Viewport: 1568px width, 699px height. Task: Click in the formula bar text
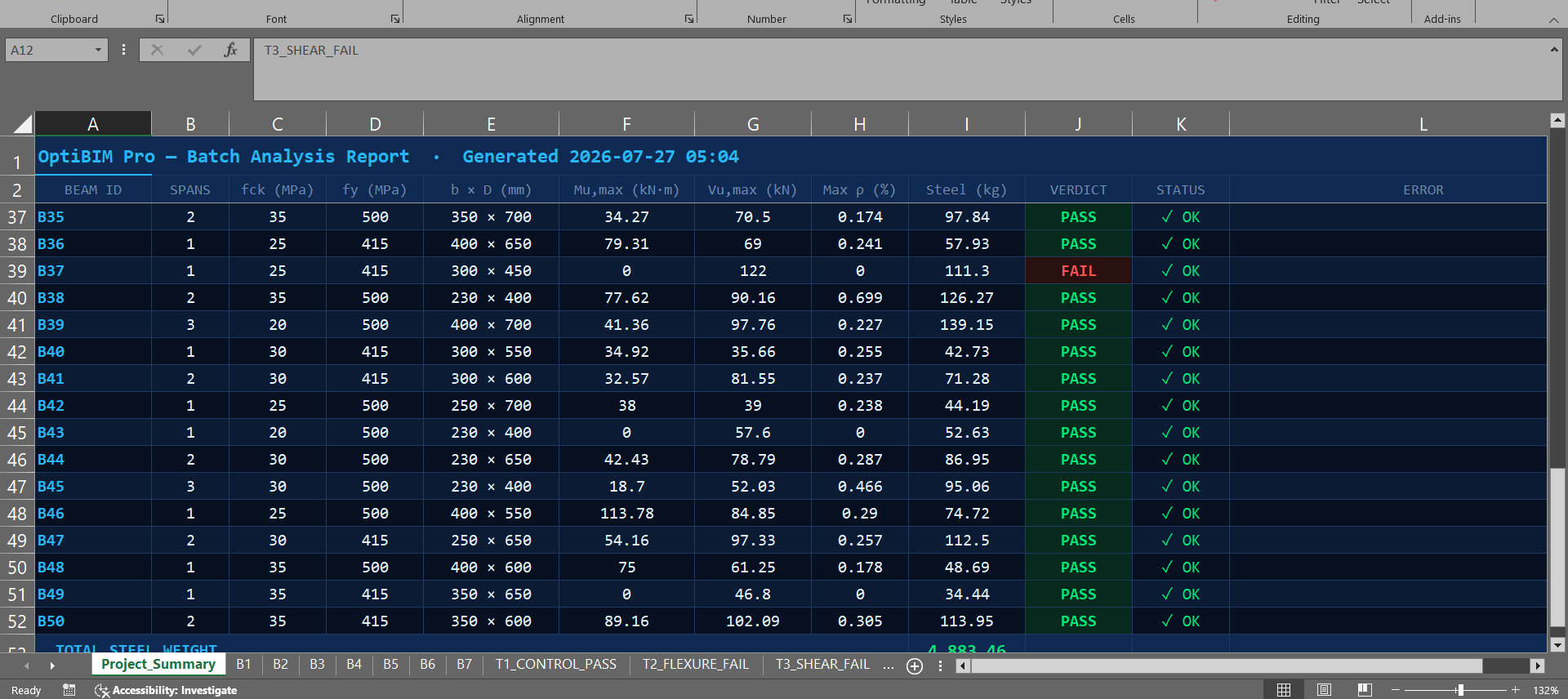point(311,51)
